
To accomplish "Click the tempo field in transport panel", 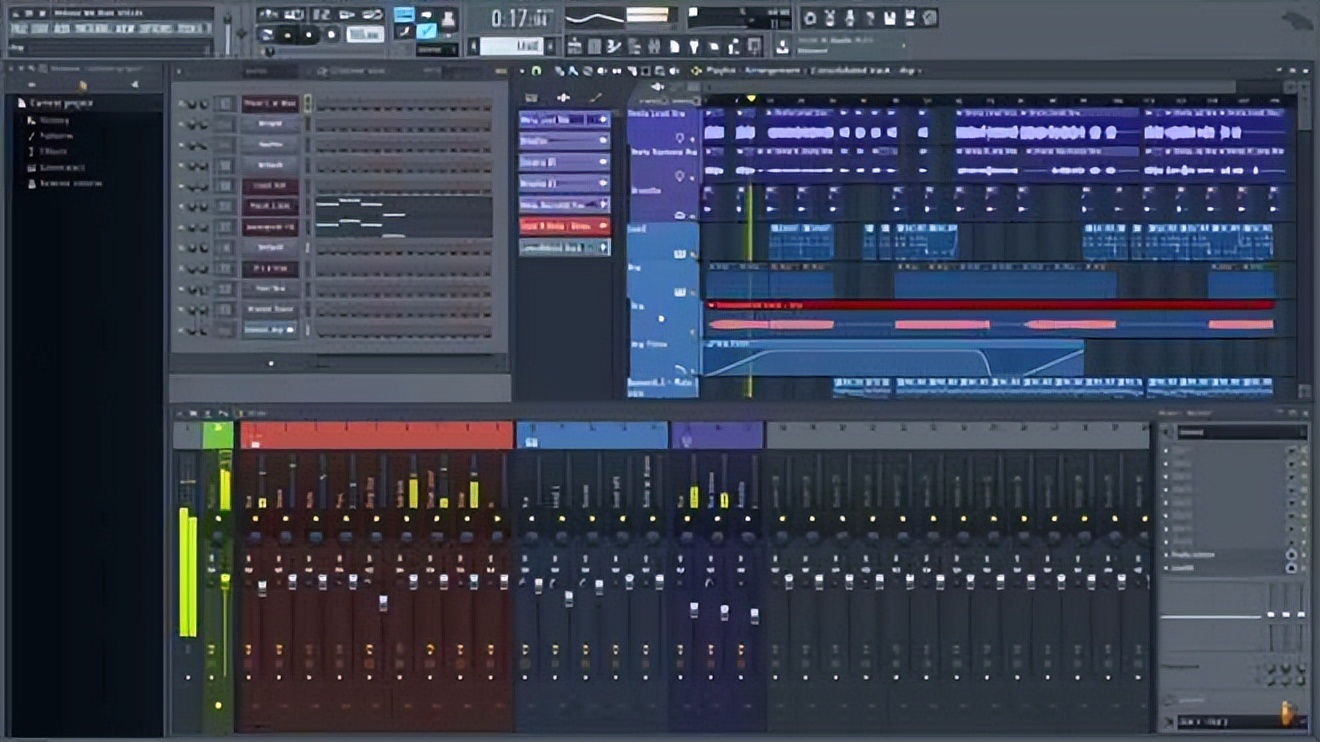I will (364, 35).
